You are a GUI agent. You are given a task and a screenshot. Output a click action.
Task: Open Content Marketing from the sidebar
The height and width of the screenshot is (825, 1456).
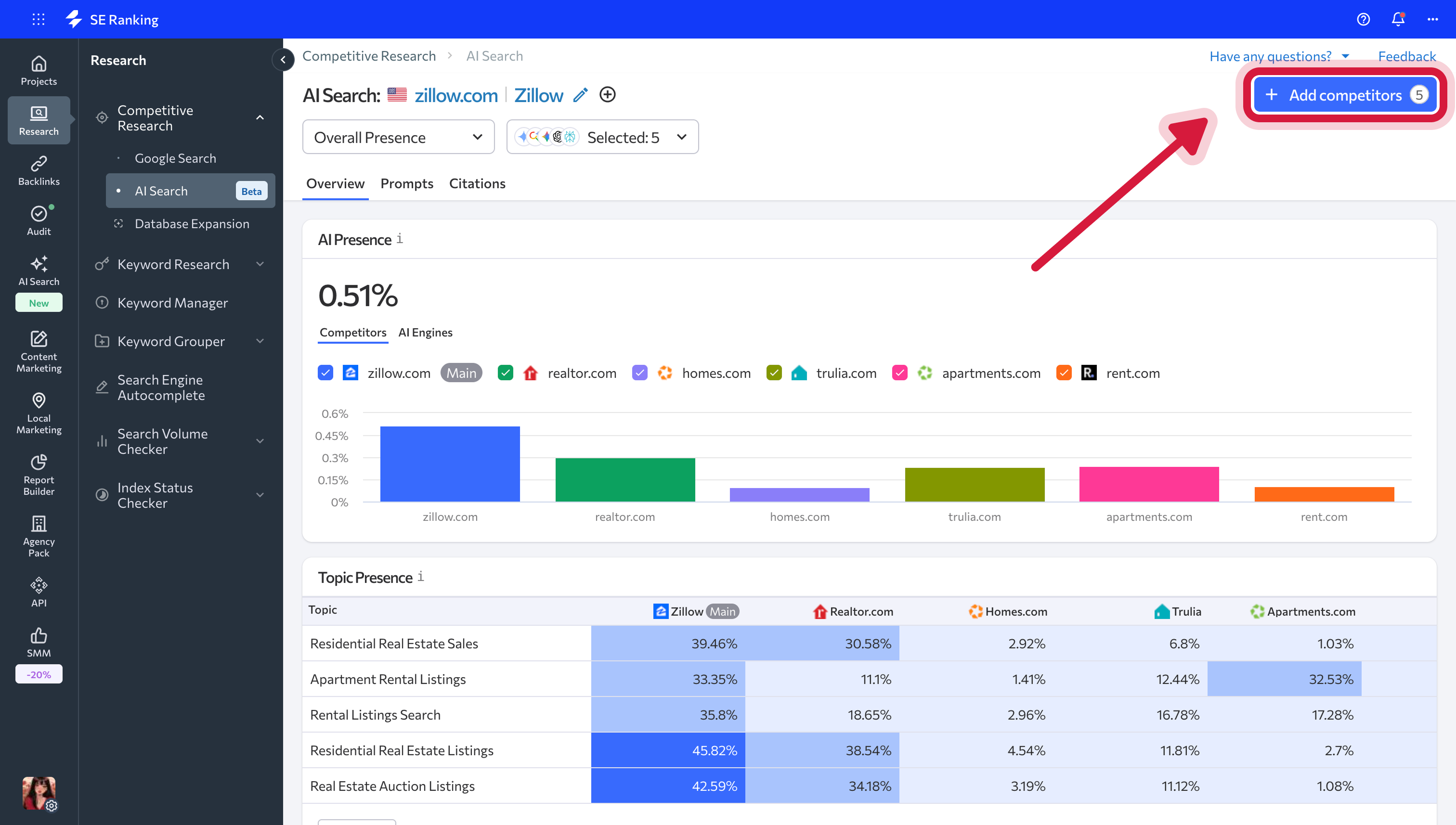pyautogui.click(x=39, y=351)
